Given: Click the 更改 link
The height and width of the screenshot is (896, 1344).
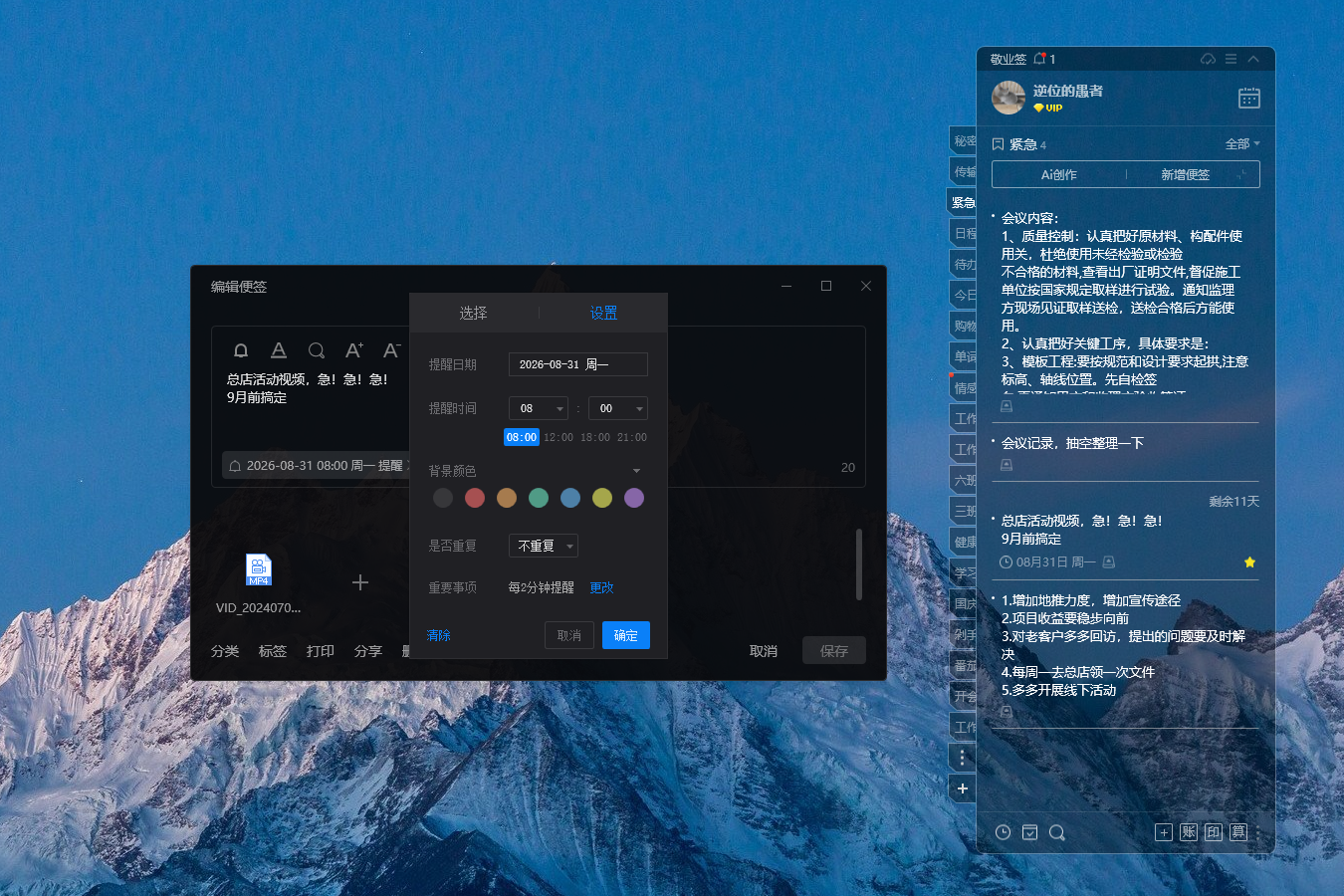Looking at the screenshot, I should 601,587.
